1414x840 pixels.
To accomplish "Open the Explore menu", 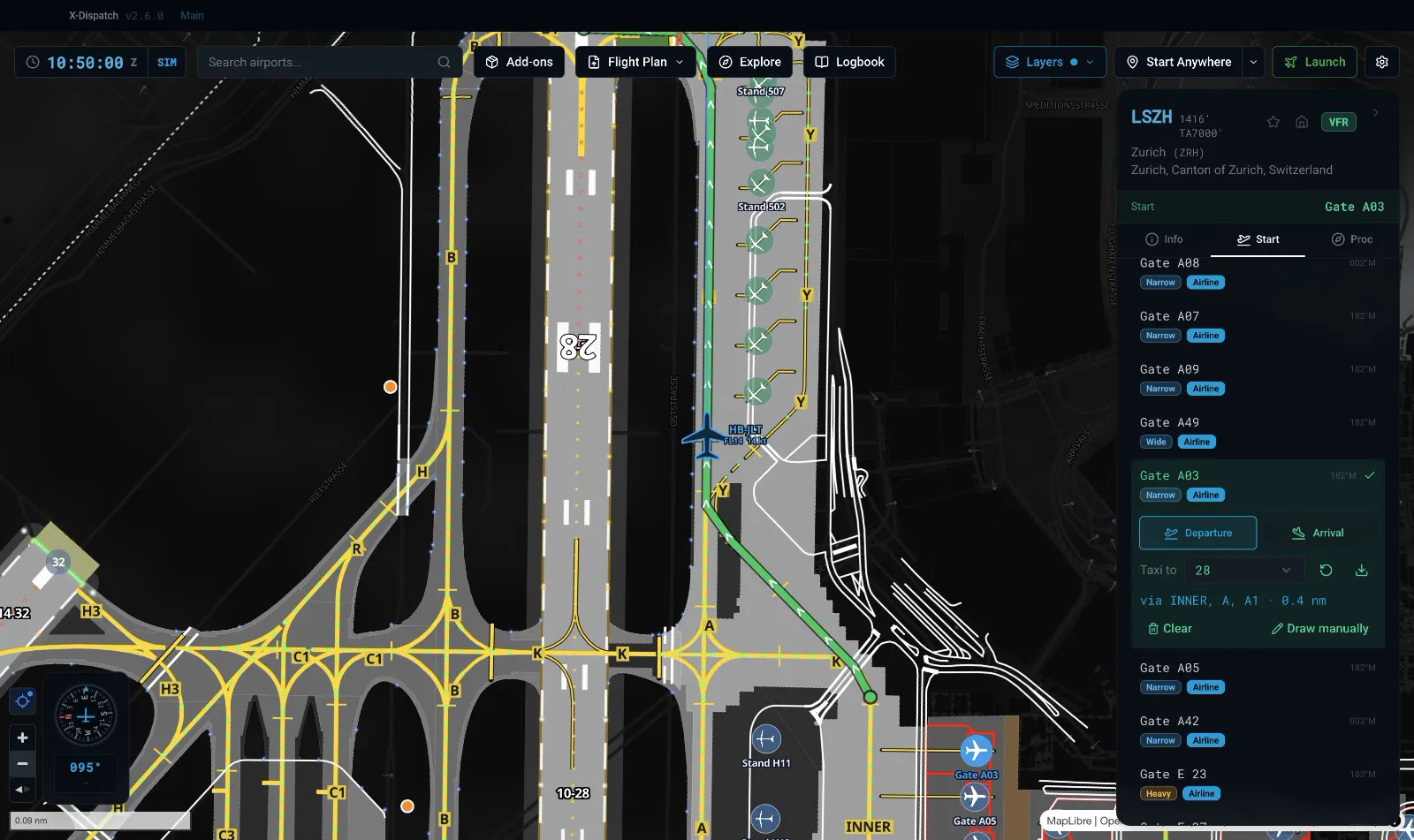I will [x=749, y=62].
